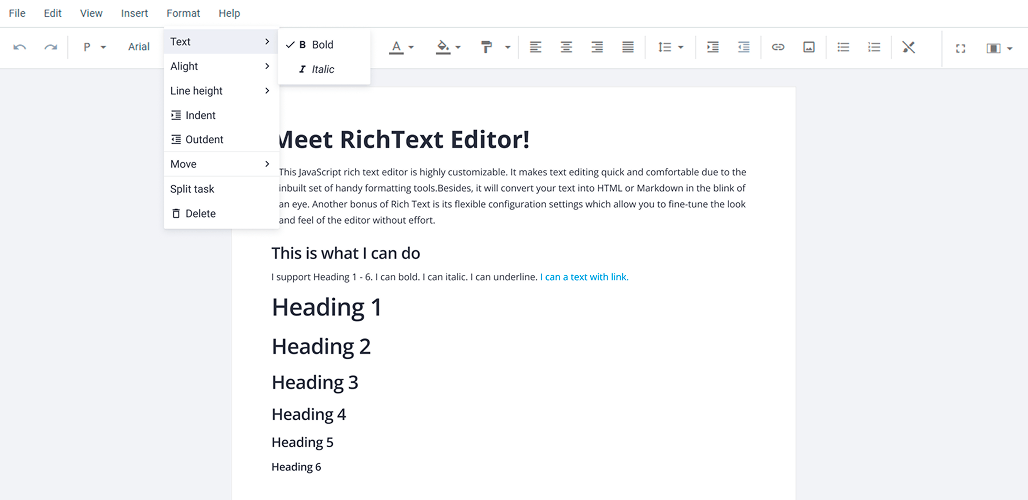
Task: Open the View menu
Action: click(x=91, y=13)
